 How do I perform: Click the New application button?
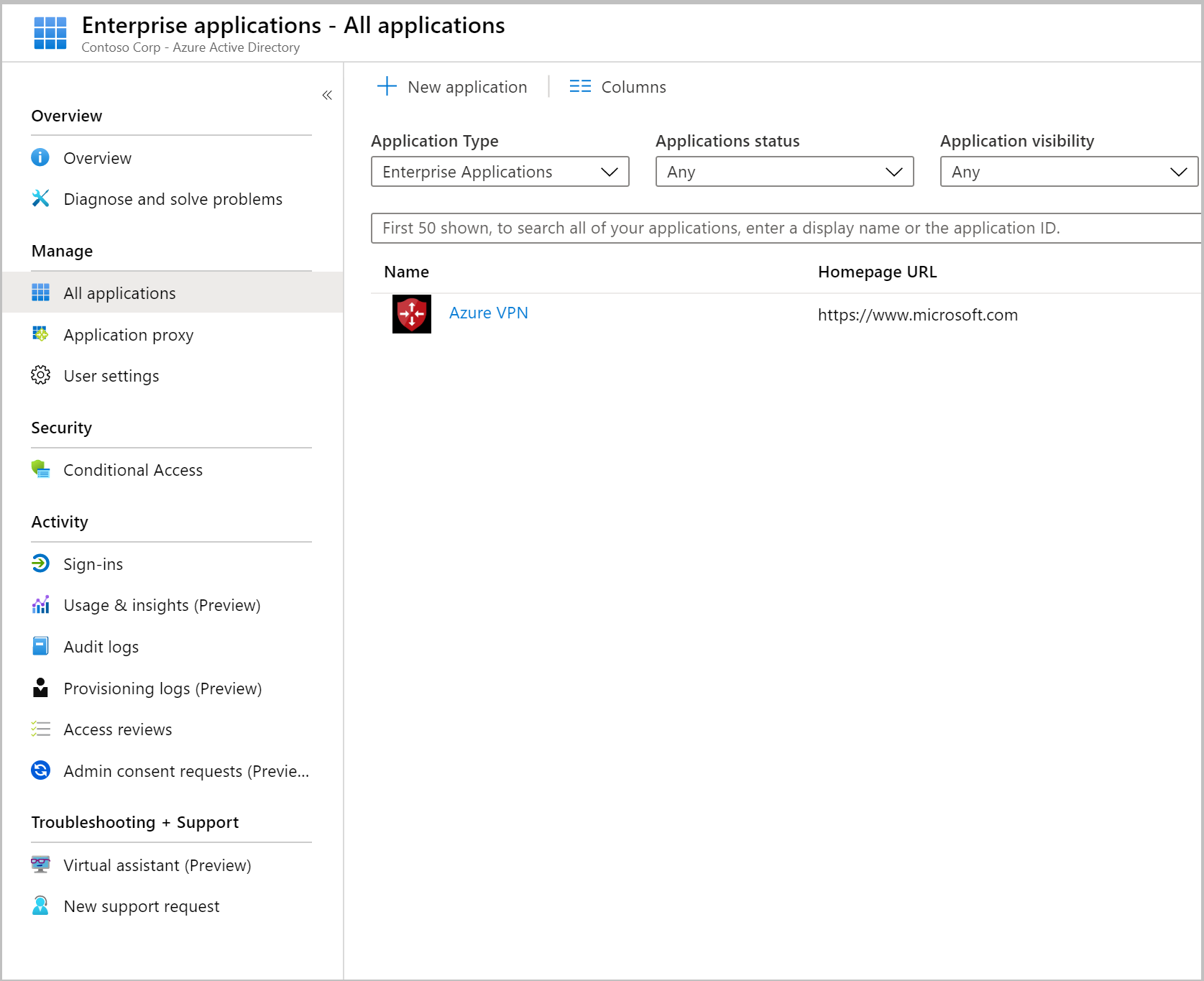[453, 87]
